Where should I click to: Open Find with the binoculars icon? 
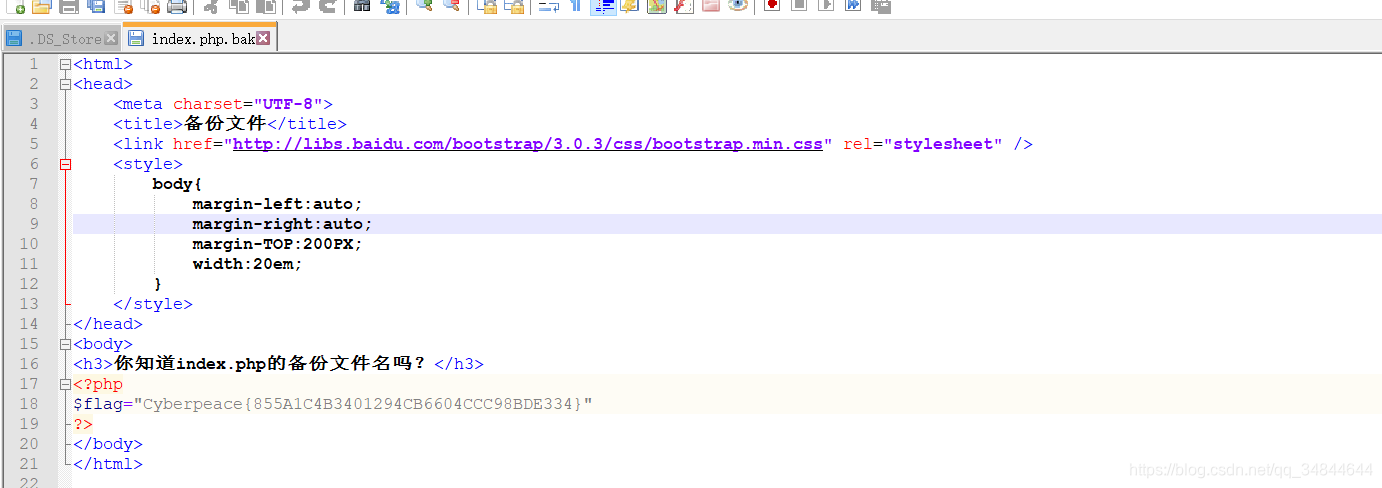tap(362, 5)
